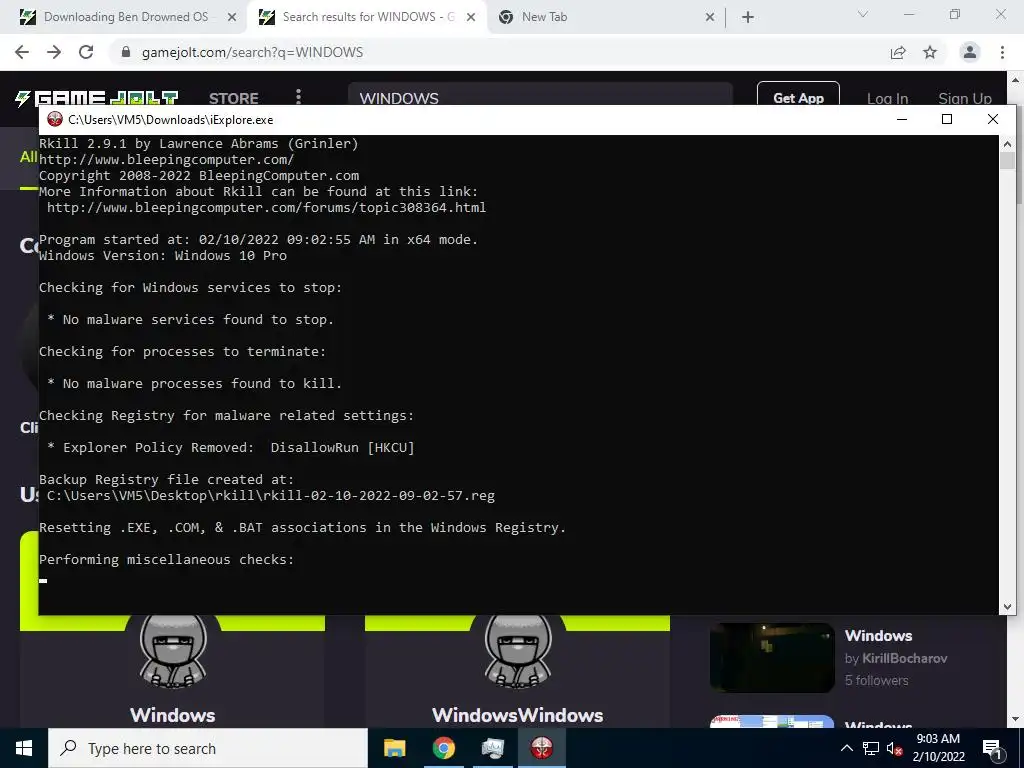The image size is (1024, 768).
Task: Click the taskbar Type here to search box
Action: [x=208, y=748]
